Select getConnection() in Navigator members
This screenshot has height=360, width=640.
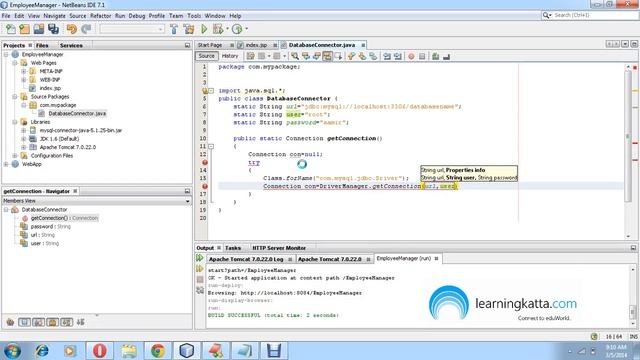(64, 218)
